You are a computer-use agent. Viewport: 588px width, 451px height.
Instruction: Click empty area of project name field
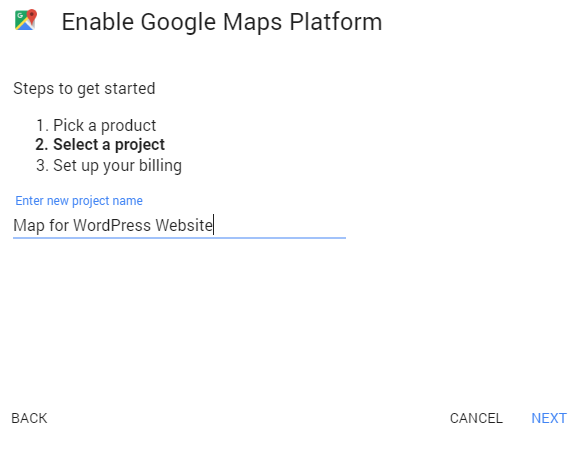click(279, 226)
